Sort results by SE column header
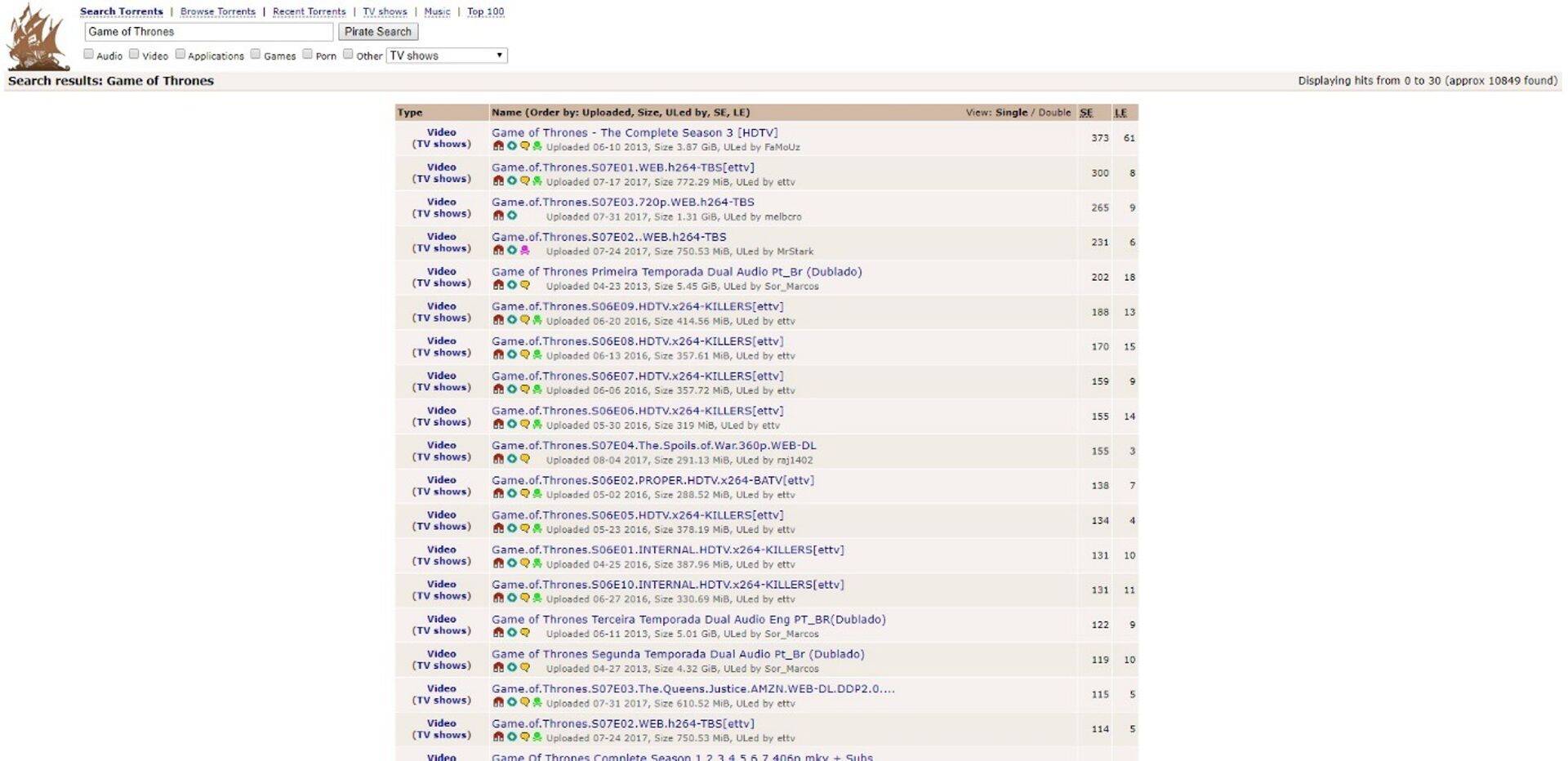This screenshot has width=1568, height=761. click(x=1085, y=113)
